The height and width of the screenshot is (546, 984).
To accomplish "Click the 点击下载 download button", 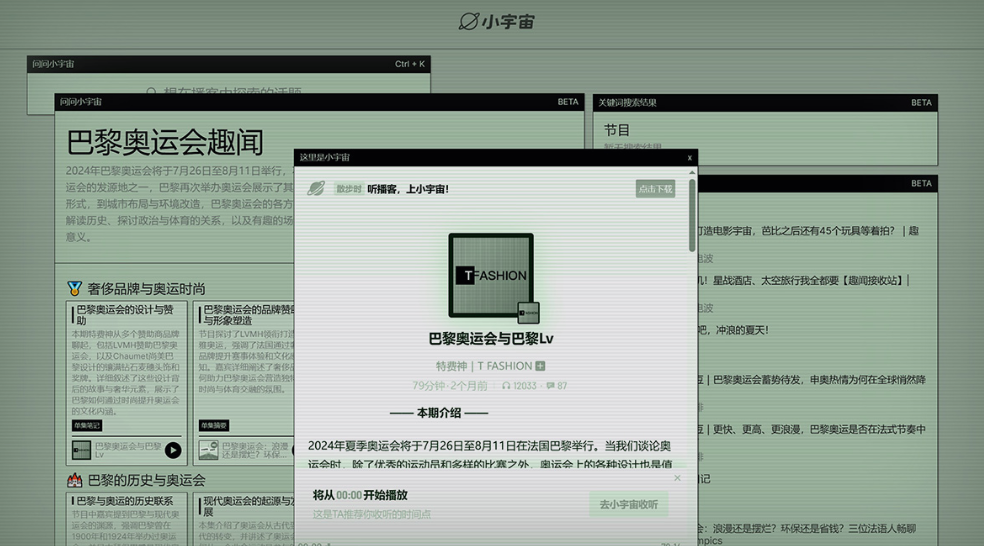I will pos(655,189).
